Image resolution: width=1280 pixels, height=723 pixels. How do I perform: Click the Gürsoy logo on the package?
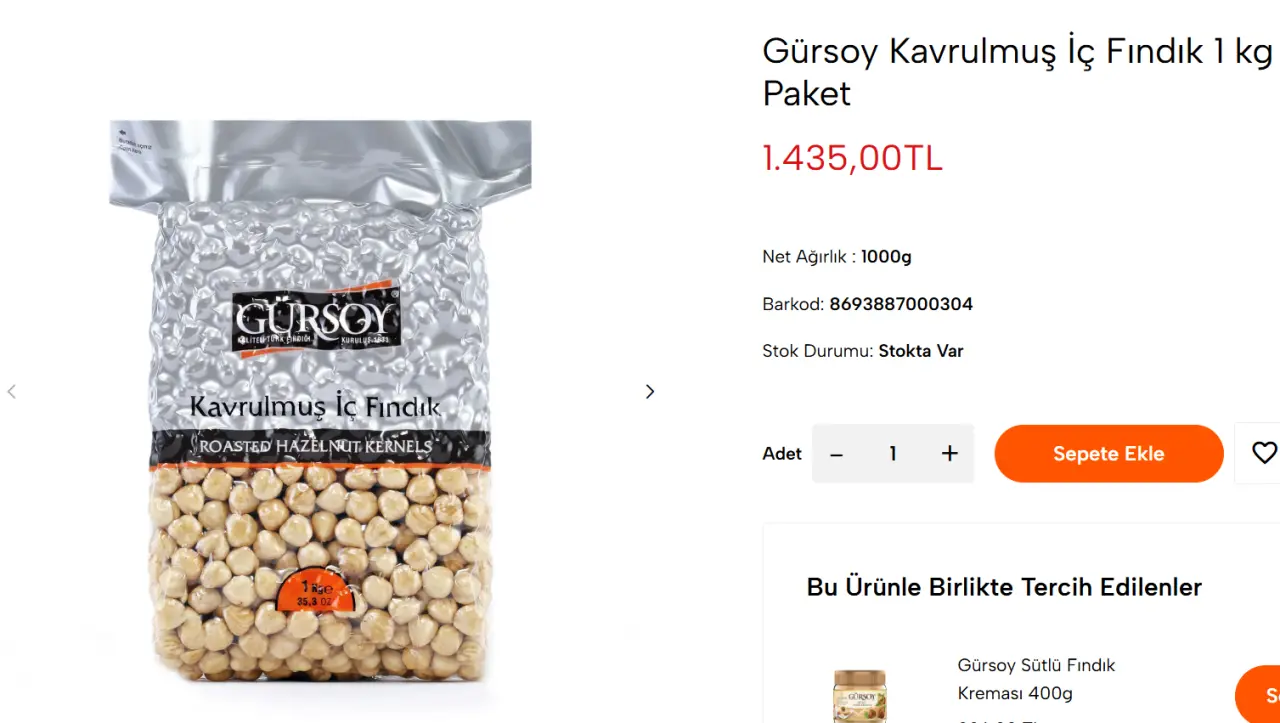(x=316, y=320)
